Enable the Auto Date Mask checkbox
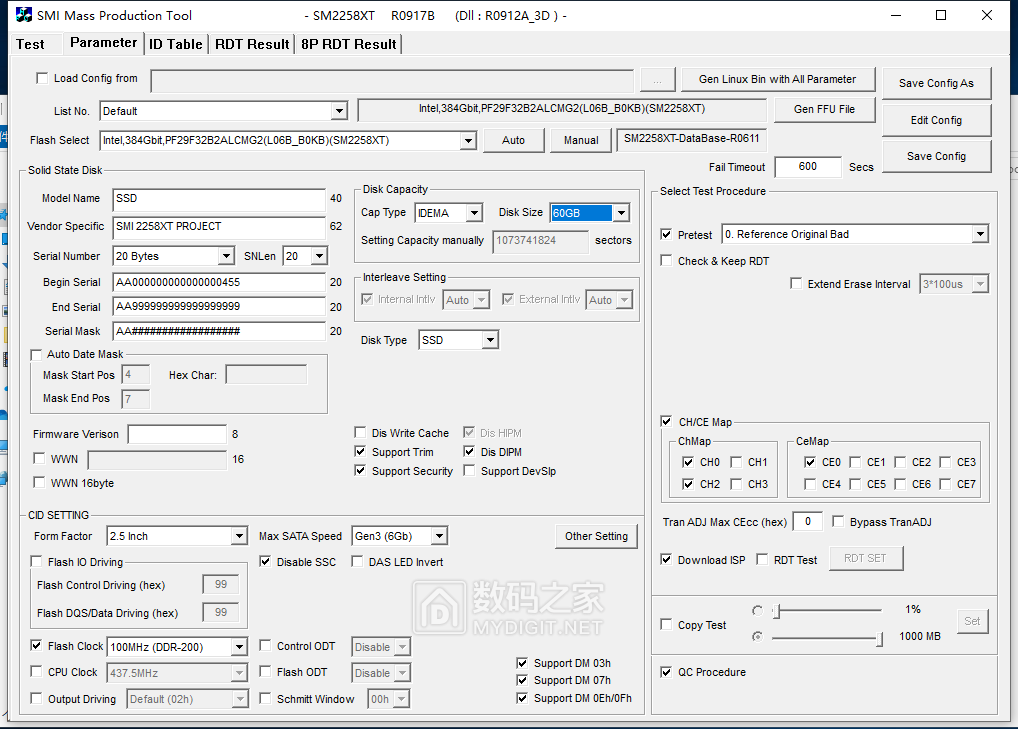The height and width of the screenshot is (729, 1018). pos(36,354)
